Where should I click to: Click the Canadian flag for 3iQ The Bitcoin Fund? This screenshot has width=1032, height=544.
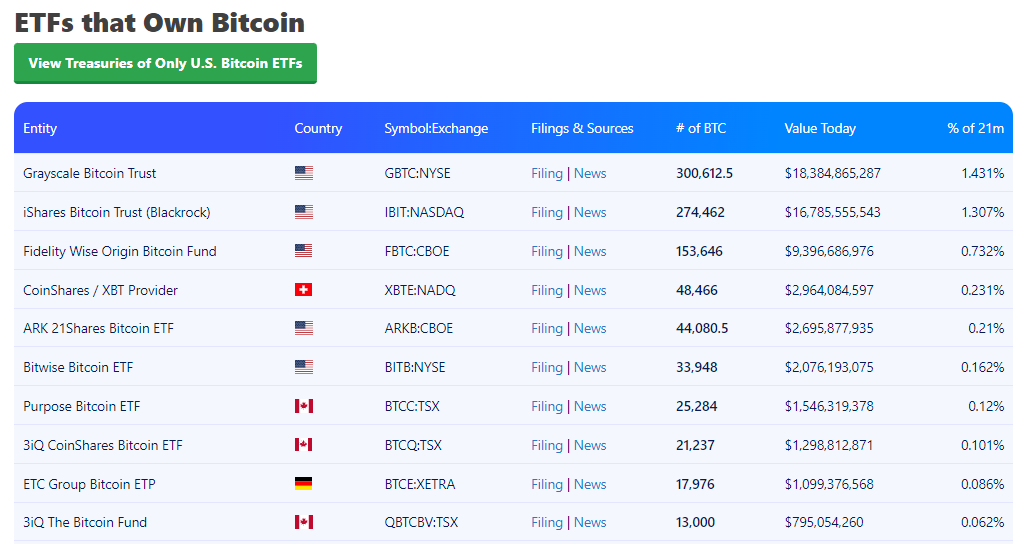(303, 522)
